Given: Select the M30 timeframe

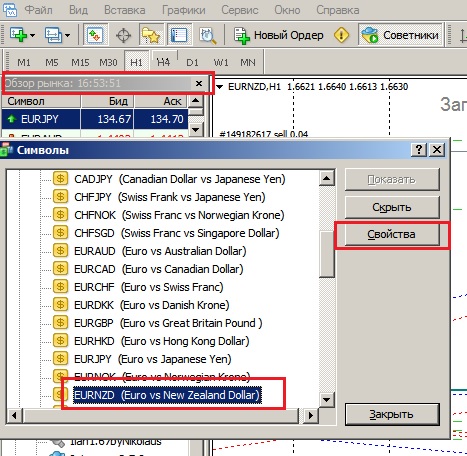Looking at the screenshot, I should tap(108, 62).
